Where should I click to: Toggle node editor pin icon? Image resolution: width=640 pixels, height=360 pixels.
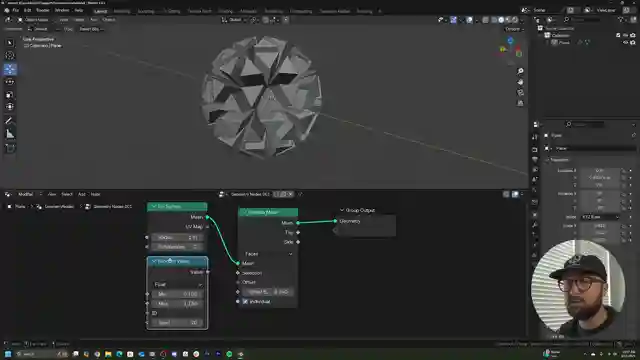(x=300, y=194)
